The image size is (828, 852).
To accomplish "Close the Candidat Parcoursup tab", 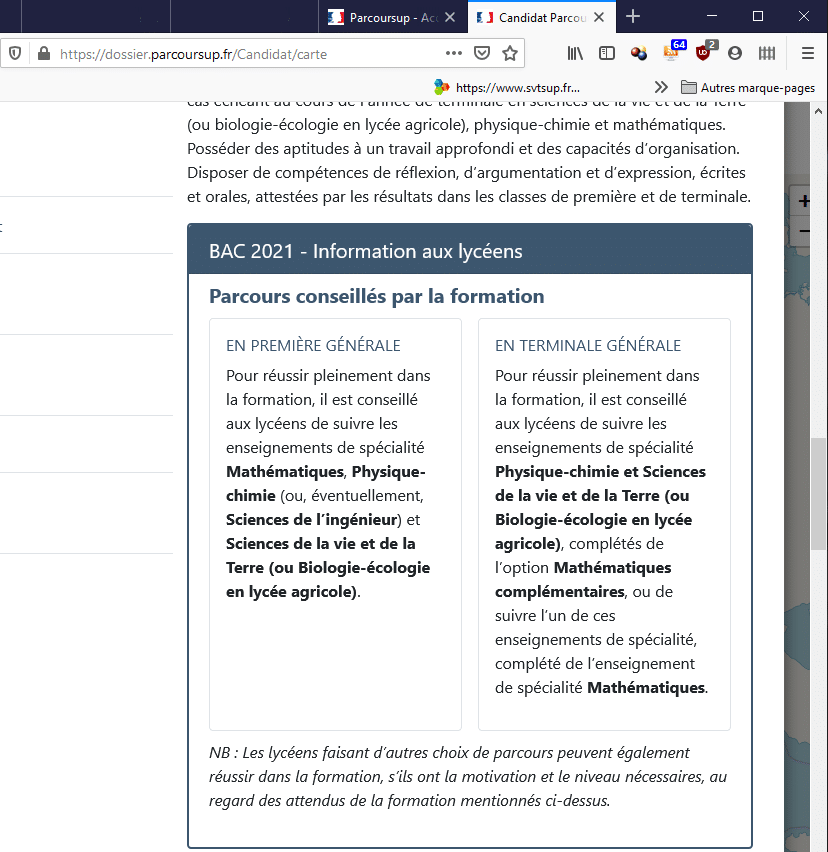I will coord(599,17).
